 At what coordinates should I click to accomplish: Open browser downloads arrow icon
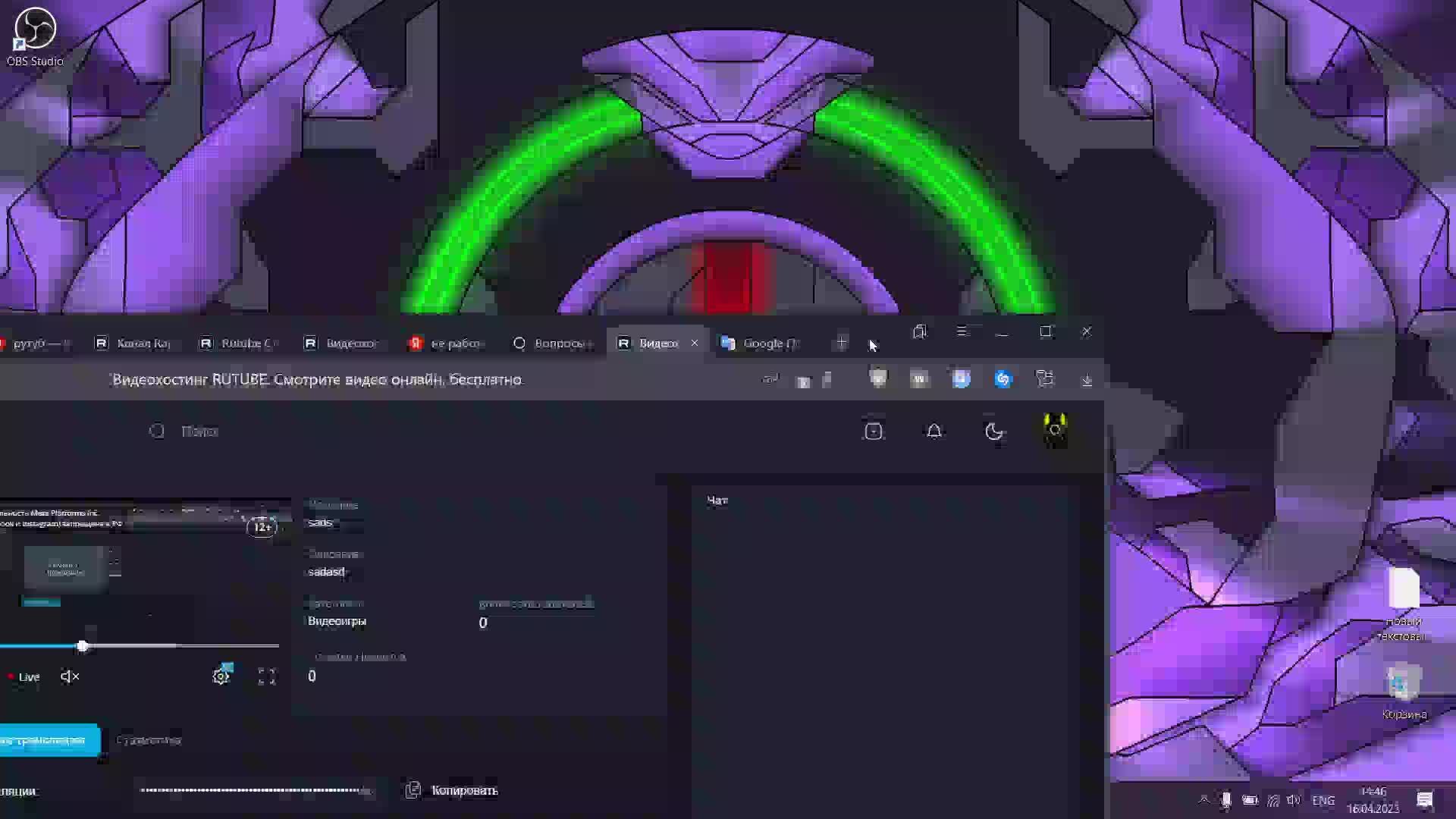coord(1087,380)
